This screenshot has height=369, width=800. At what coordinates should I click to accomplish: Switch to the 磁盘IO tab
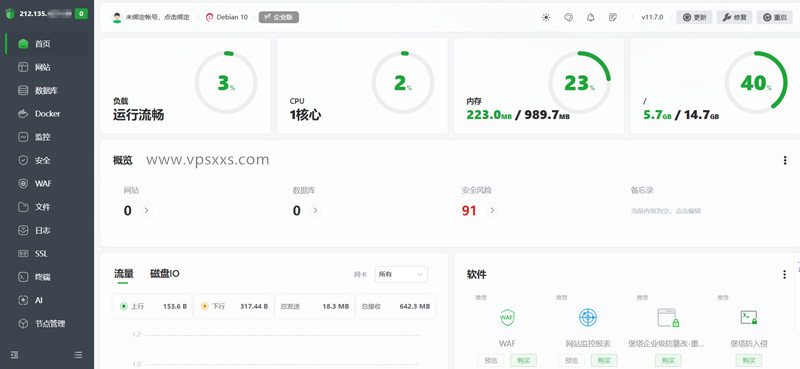(x=165, y=274)
